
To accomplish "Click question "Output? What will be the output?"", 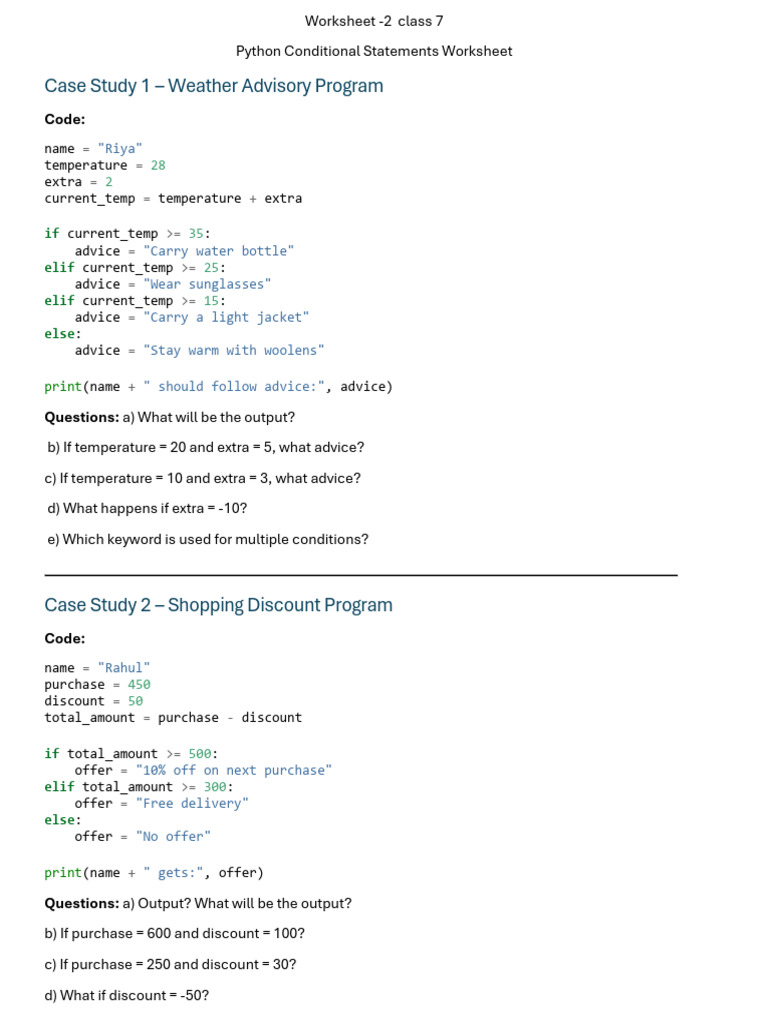I will pos(245,903).
